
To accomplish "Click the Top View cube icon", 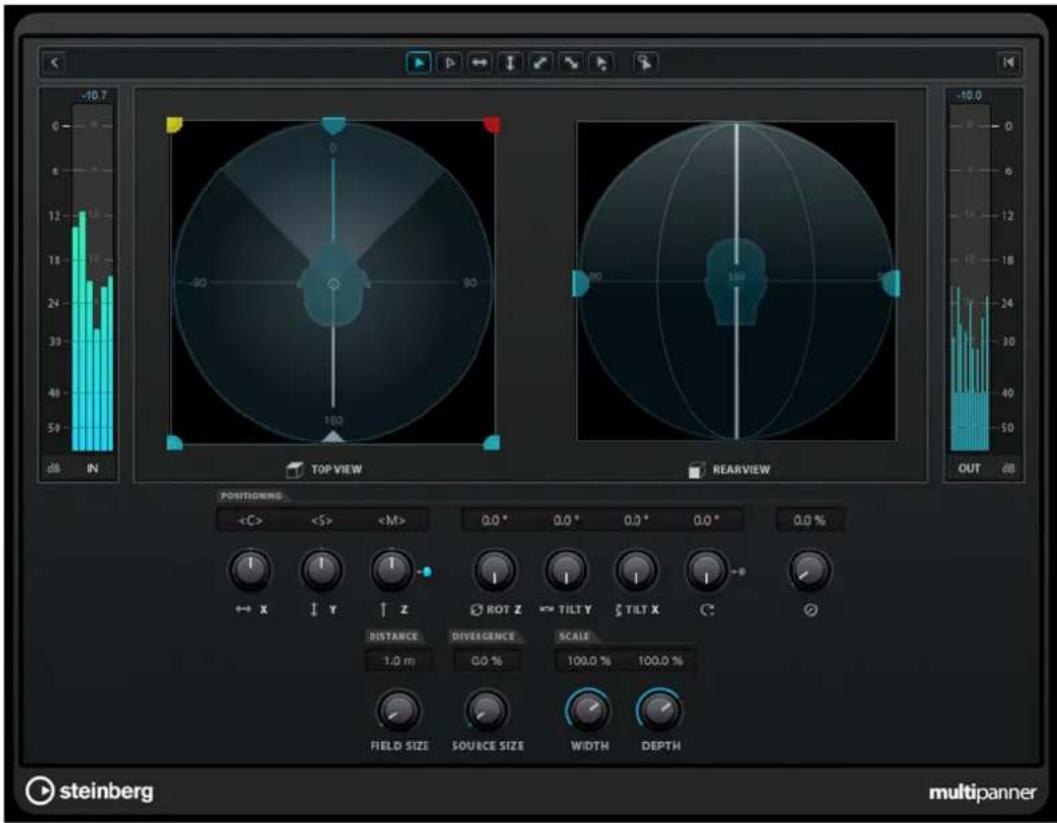I will click(295, 470).
